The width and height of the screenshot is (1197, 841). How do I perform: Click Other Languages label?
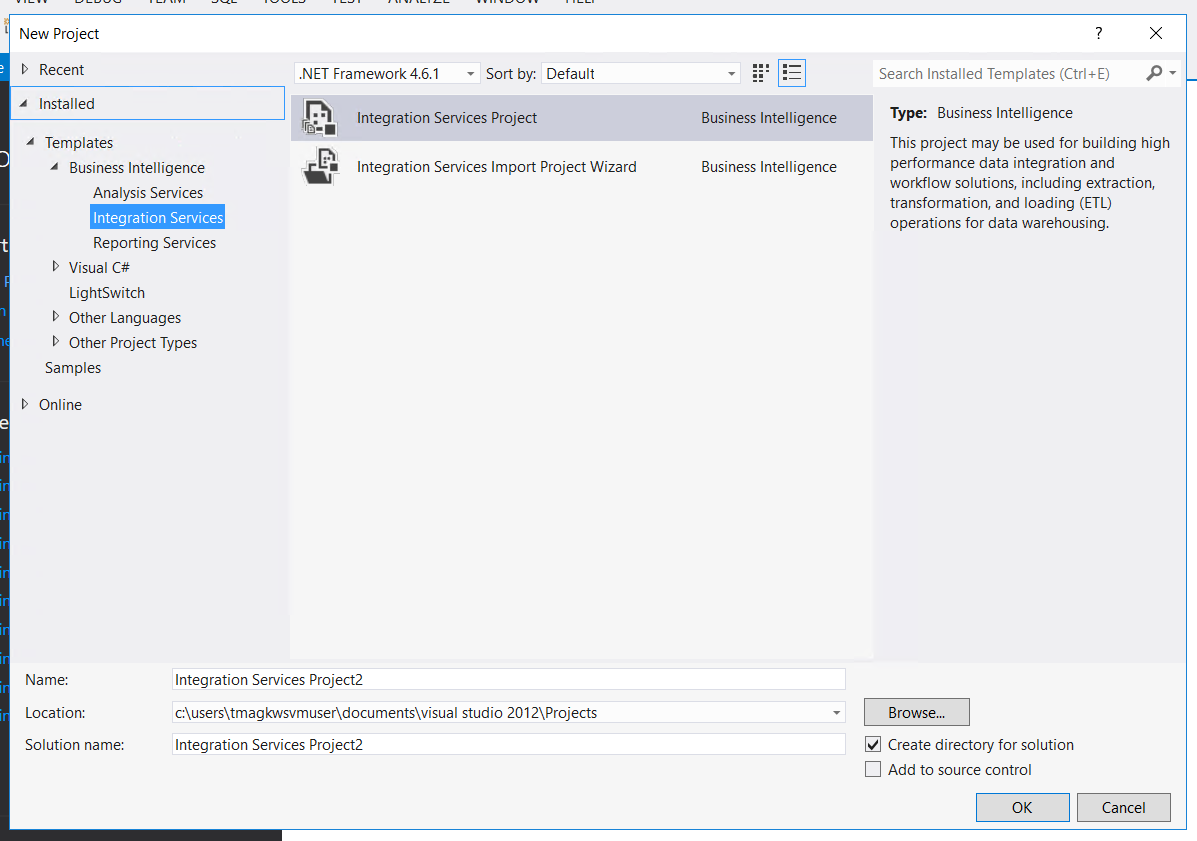tap(125, 318)
